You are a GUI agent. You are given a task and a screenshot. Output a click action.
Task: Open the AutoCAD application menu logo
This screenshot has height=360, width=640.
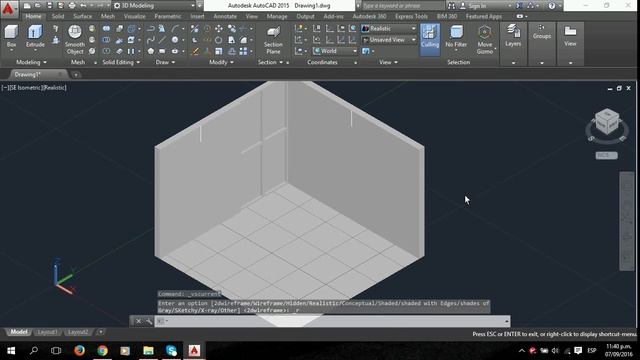coord(8,9)
